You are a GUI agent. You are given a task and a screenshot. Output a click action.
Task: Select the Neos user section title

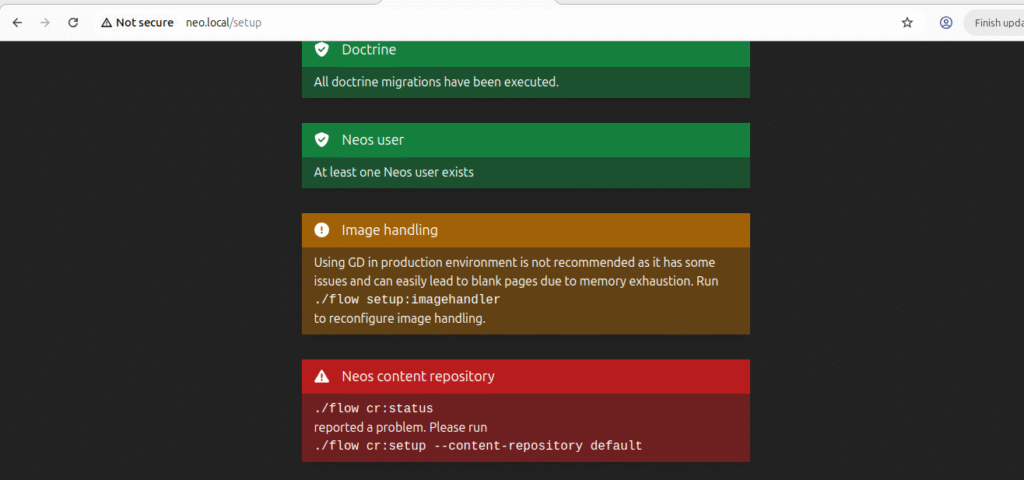(x=373, y=140)
